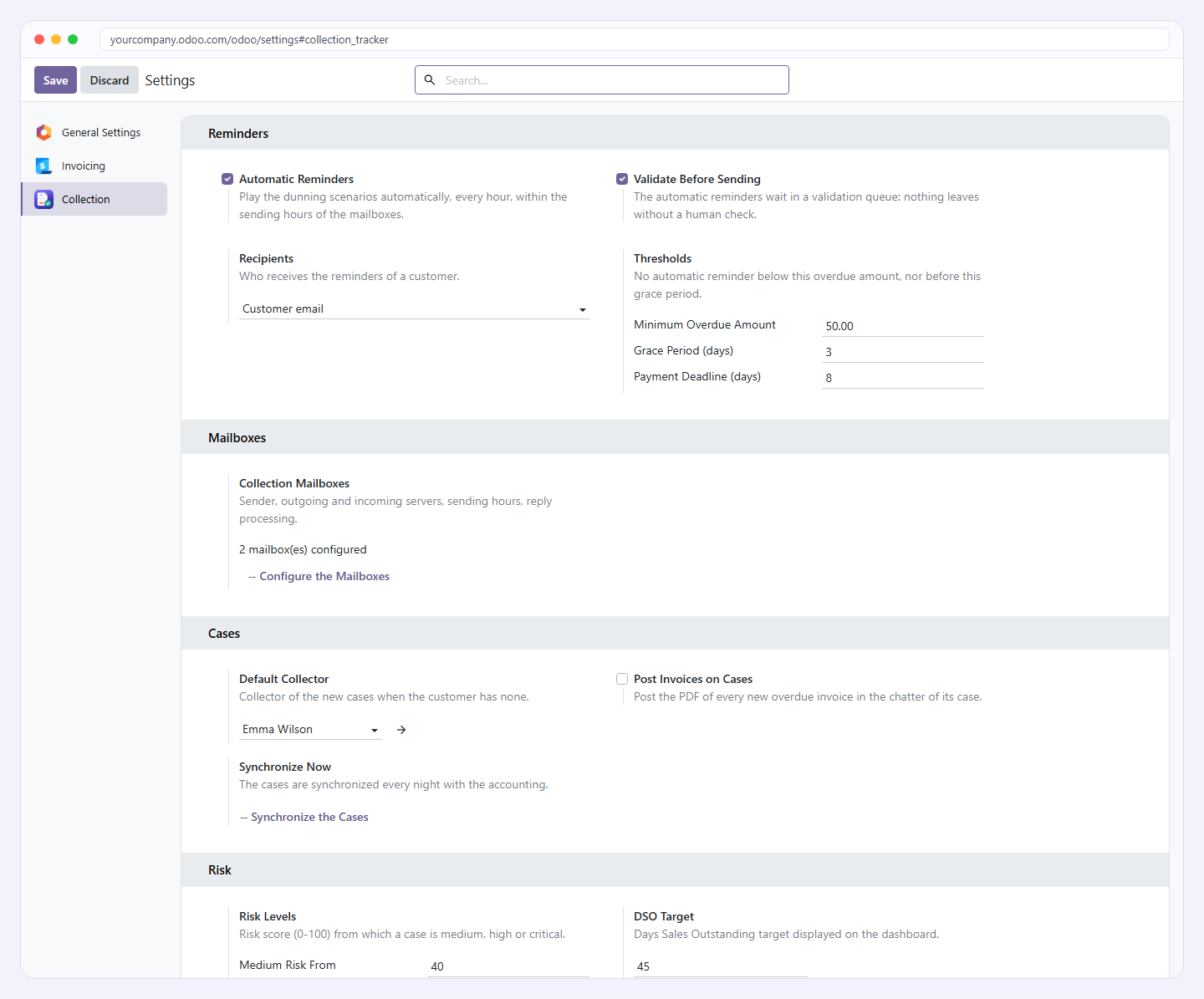
Task: Click the Collection app icon in sidebar
Action: click(x=43, y=199)
